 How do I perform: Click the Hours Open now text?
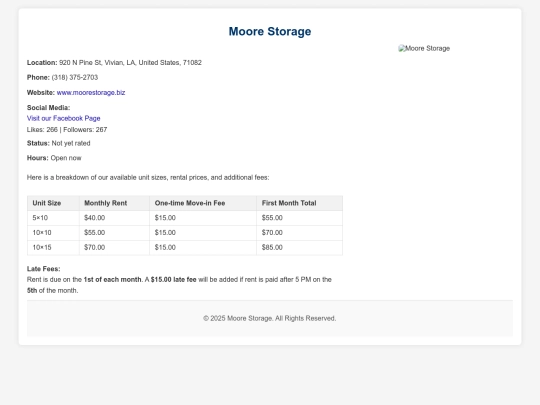coord(54,158)
